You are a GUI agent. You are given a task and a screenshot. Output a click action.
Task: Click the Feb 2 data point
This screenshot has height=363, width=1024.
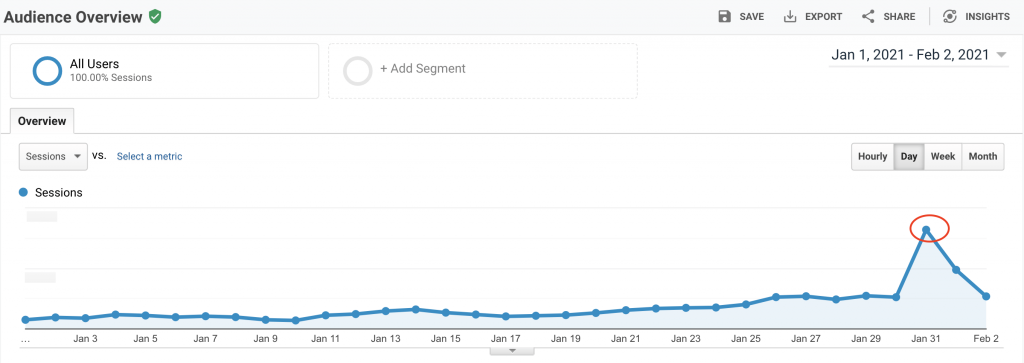(x=986, y=296)
